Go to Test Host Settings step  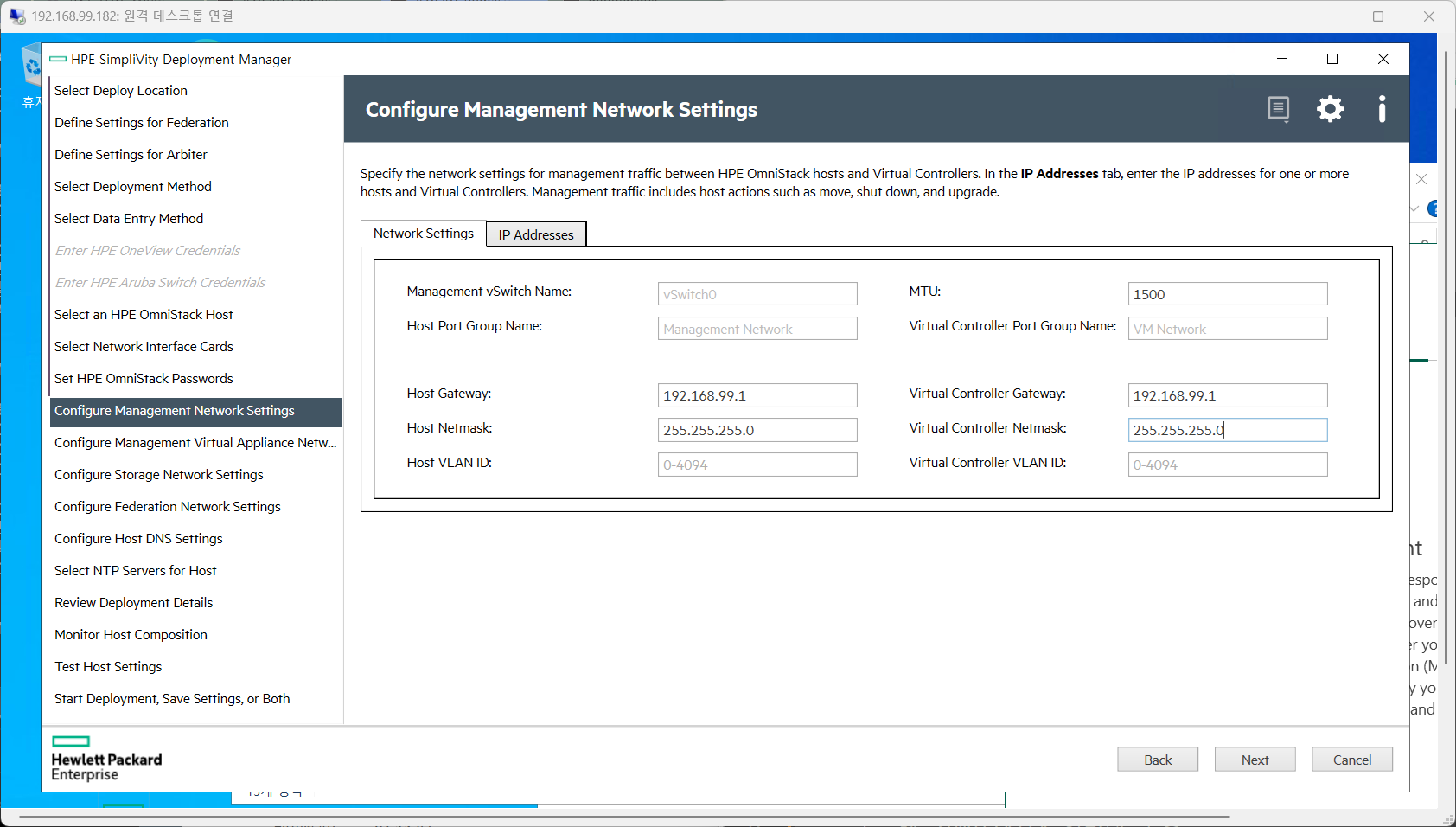pos(108,667)
